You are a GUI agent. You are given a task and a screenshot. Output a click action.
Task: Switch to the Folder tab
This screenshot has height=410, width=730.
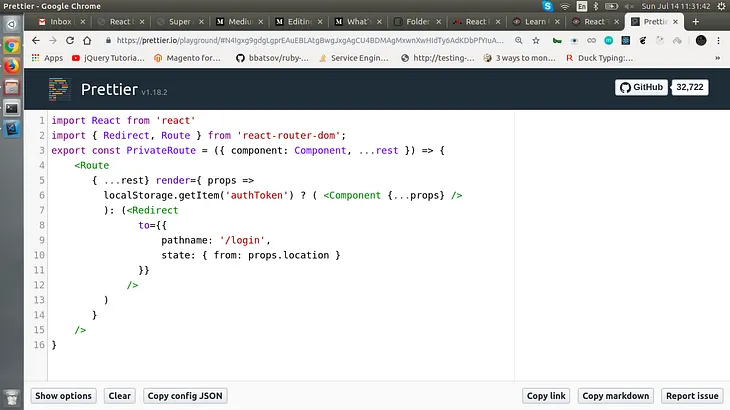pyautogui.click(x=417, y=21)
